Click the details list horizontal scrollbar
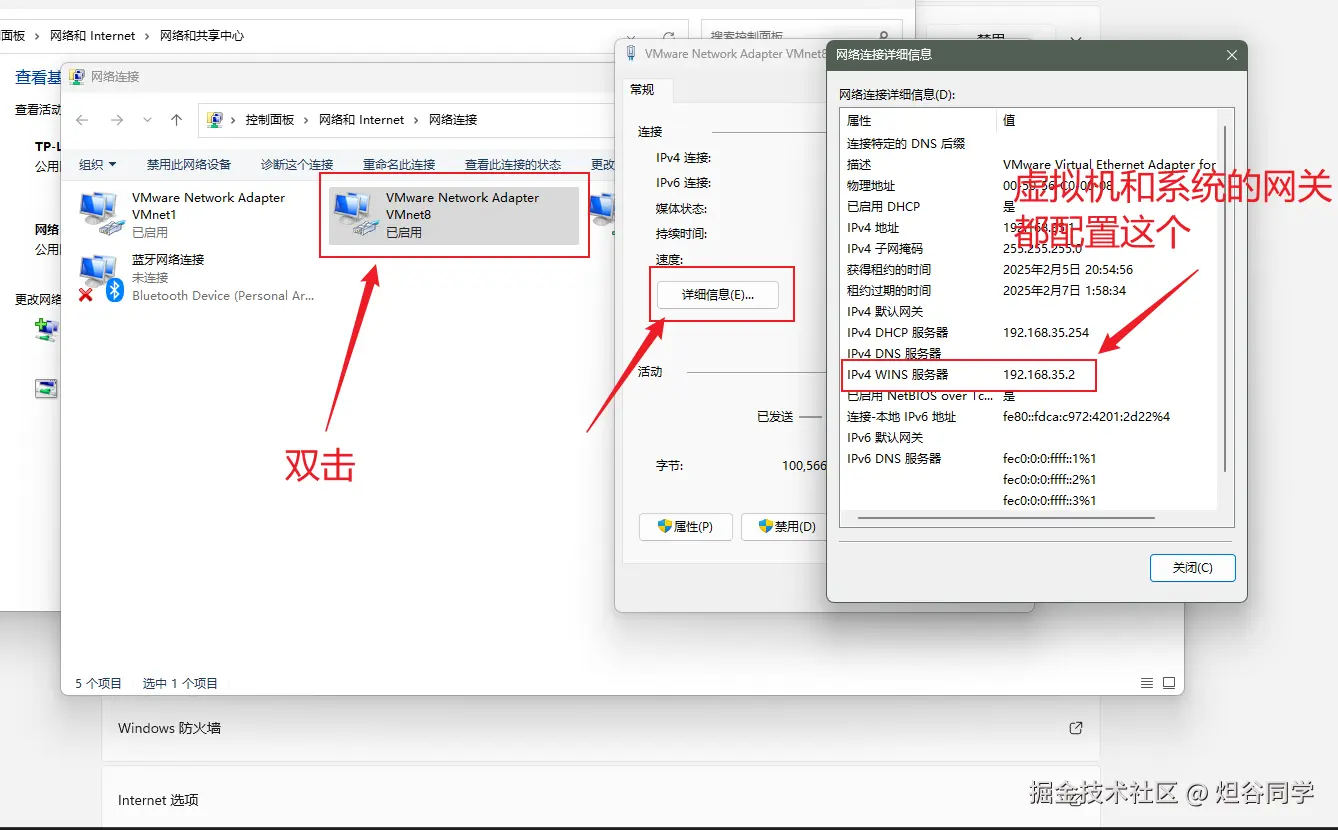 1005,518
